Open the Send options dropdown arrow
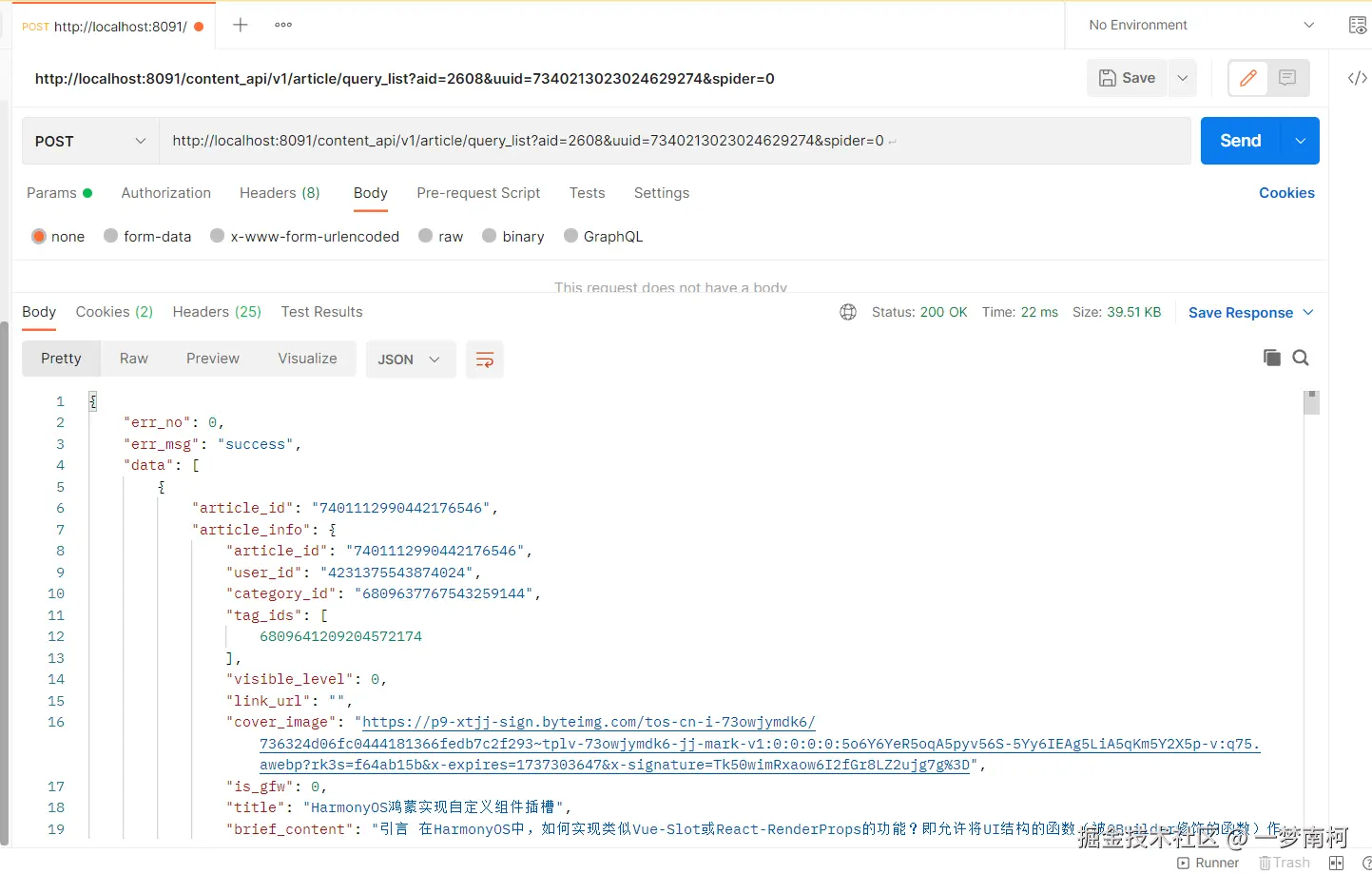Viewport: 1372px width, 874px height. pos(1300,141)
